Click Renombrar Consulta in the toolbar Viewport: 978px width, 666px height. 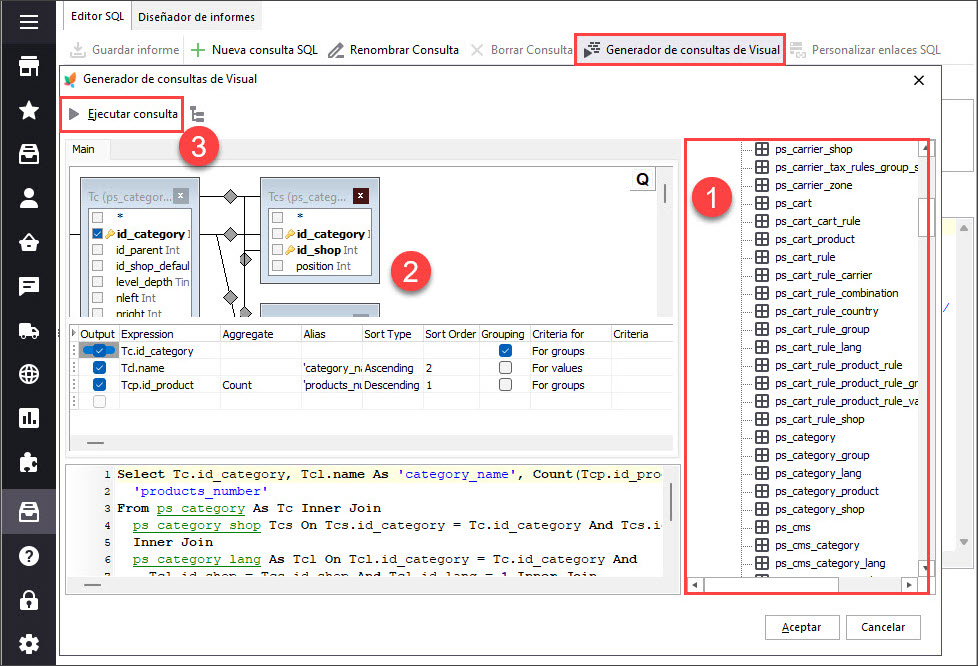tap(394, 50)
